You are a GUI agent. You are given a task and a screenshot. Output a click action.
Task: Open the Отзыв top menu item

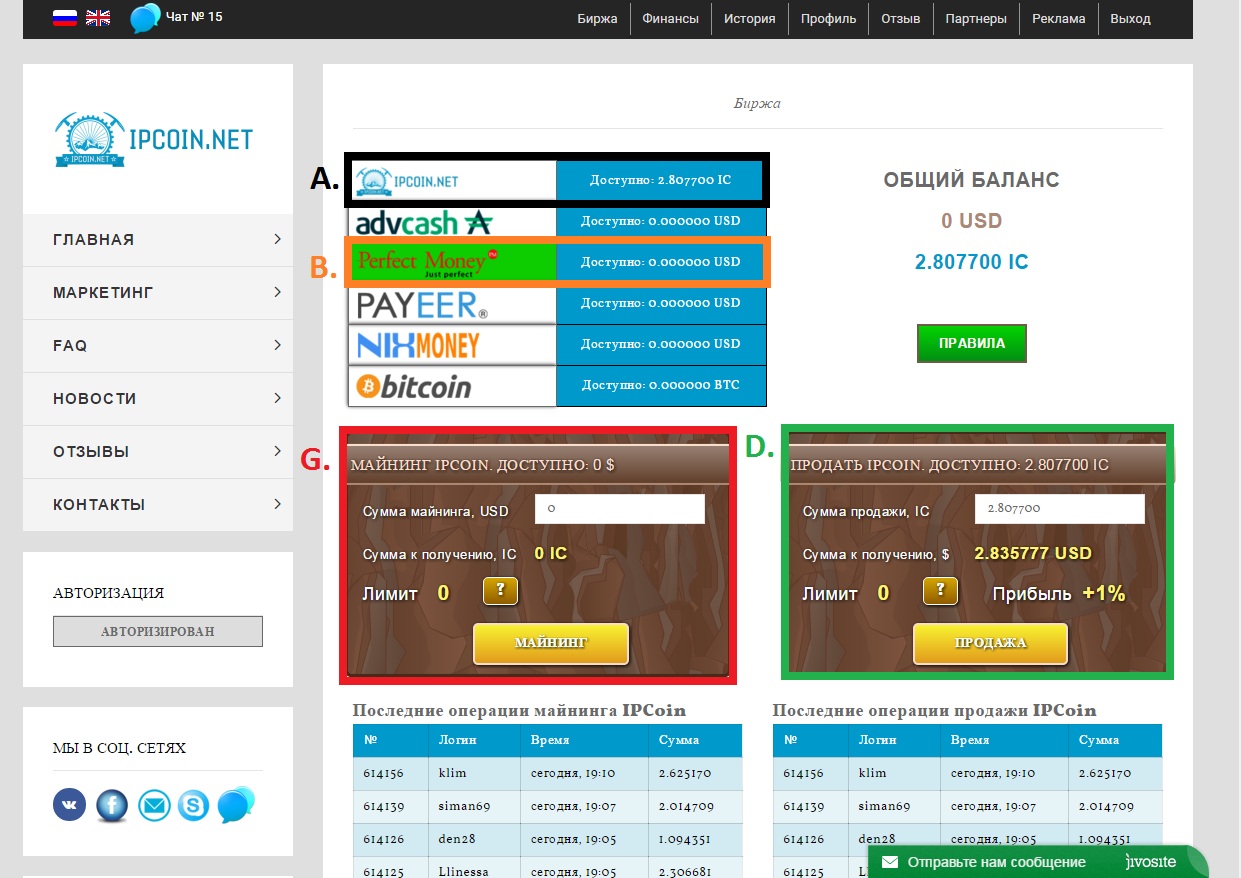[901, 18]
